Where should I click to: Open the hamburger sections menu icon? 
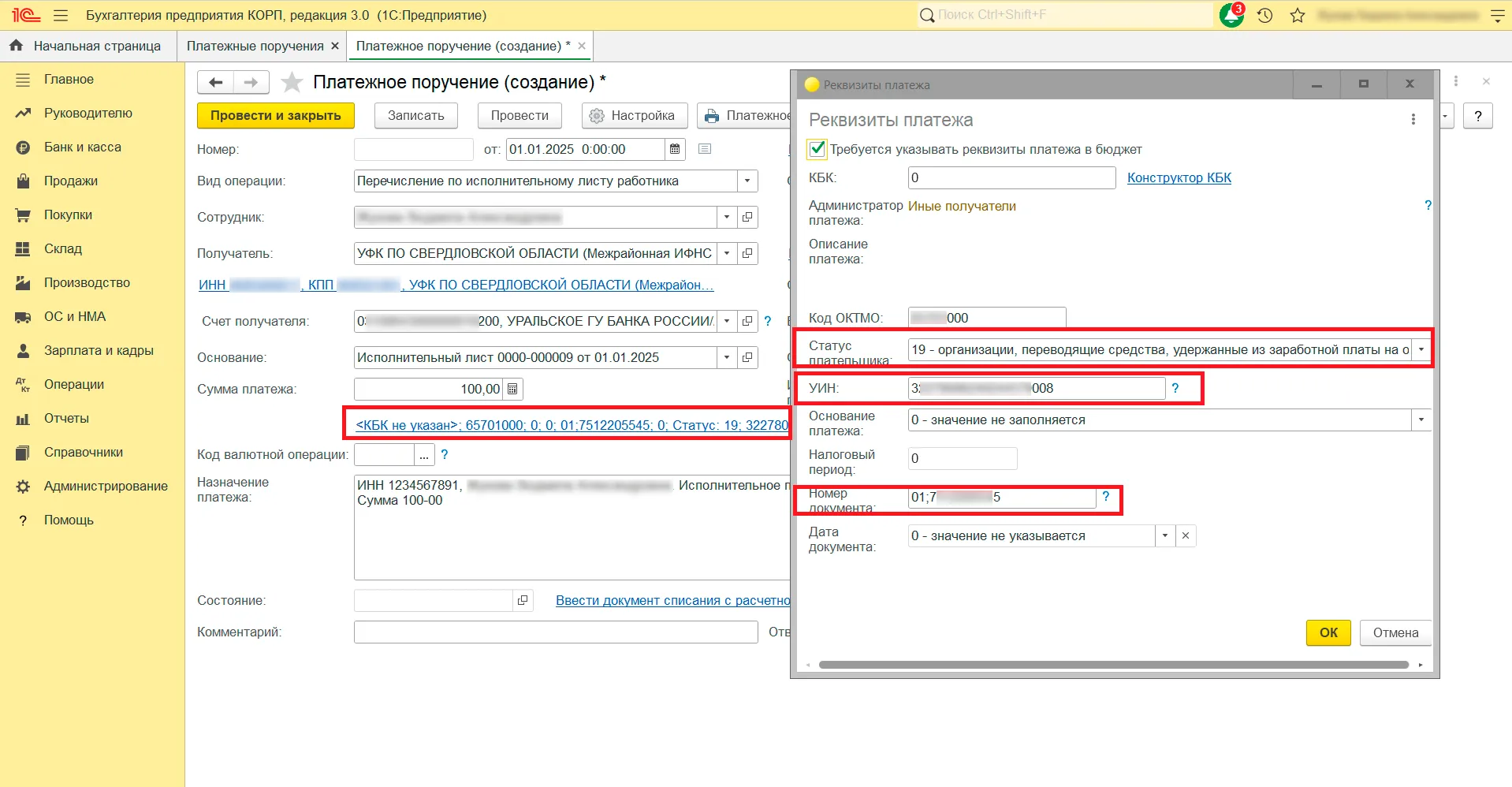pos(61,15)
